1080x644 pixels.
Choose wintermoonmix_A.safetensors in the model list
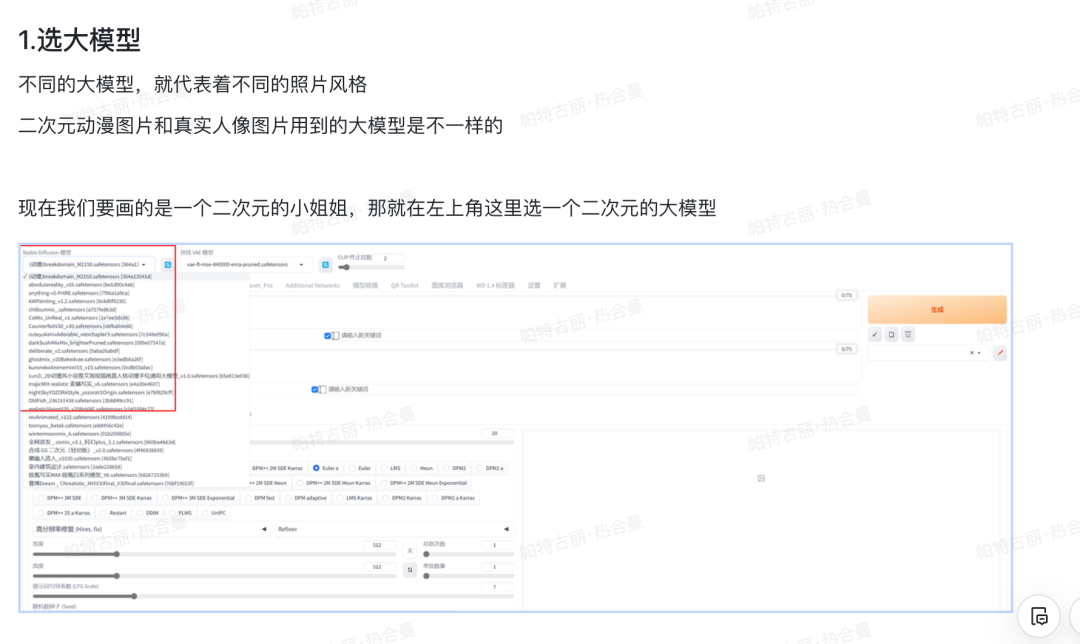tap(79, 434)
